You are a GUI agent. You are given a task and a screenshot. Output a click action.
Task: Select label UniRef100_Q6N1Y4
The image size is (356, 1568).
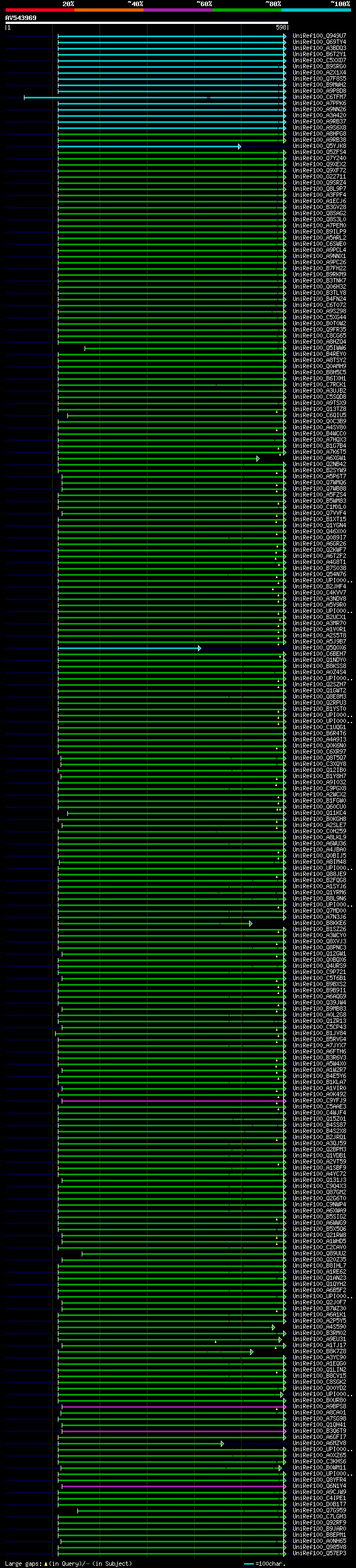pos(319,1486)
